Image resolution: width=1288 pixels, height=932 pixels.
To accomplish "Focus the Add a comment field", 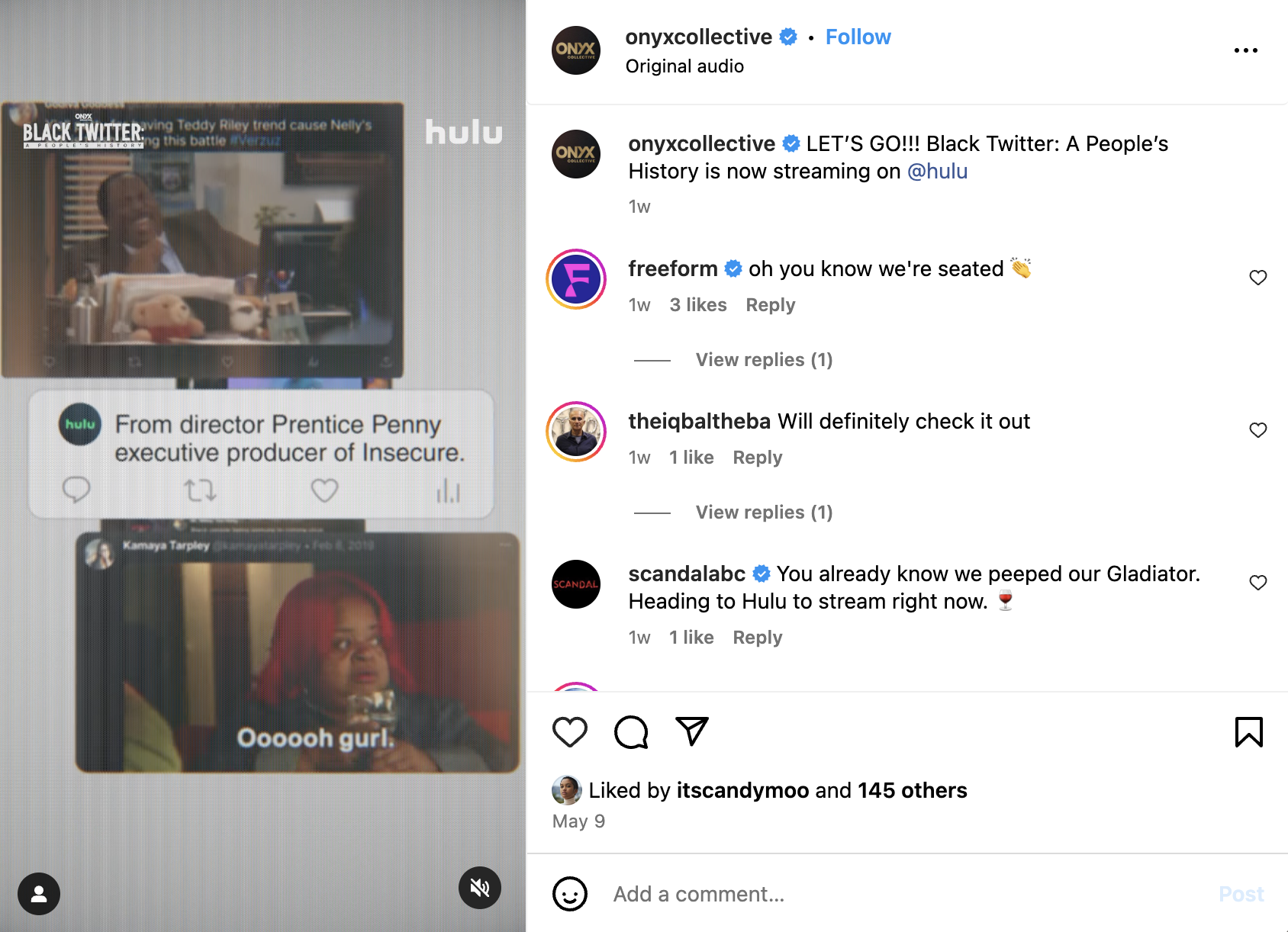I will (908, 894).
